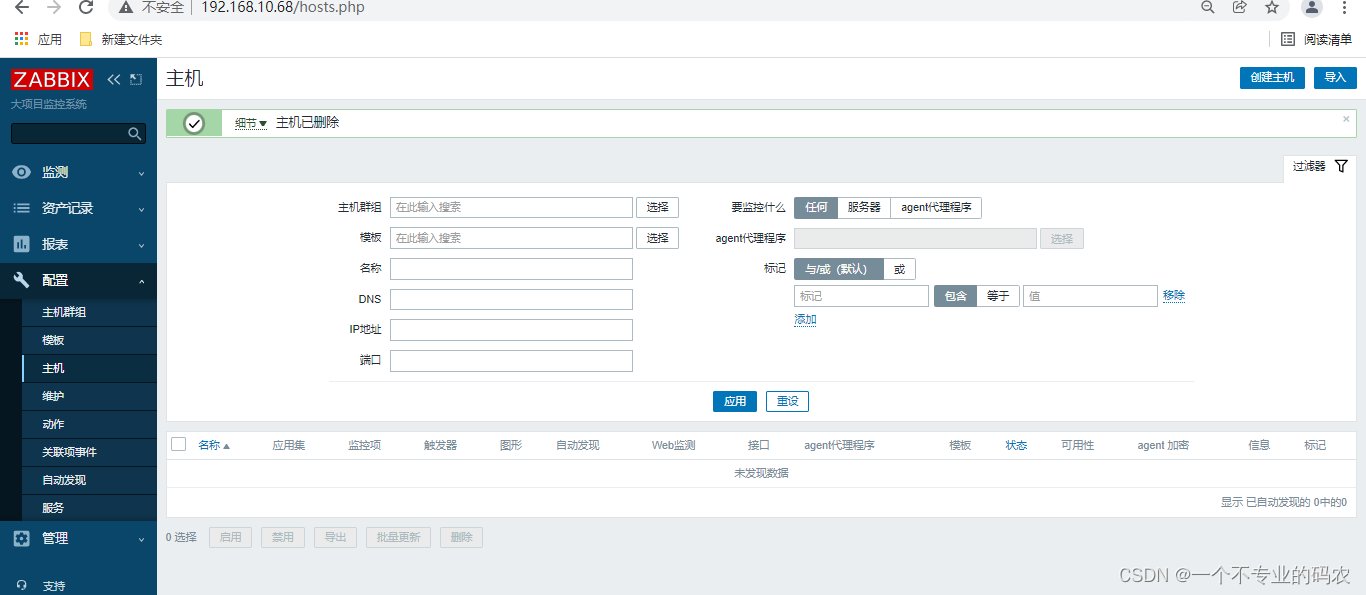
Task: Expand the 细节 details dropdown
Action: click(251, 123)
